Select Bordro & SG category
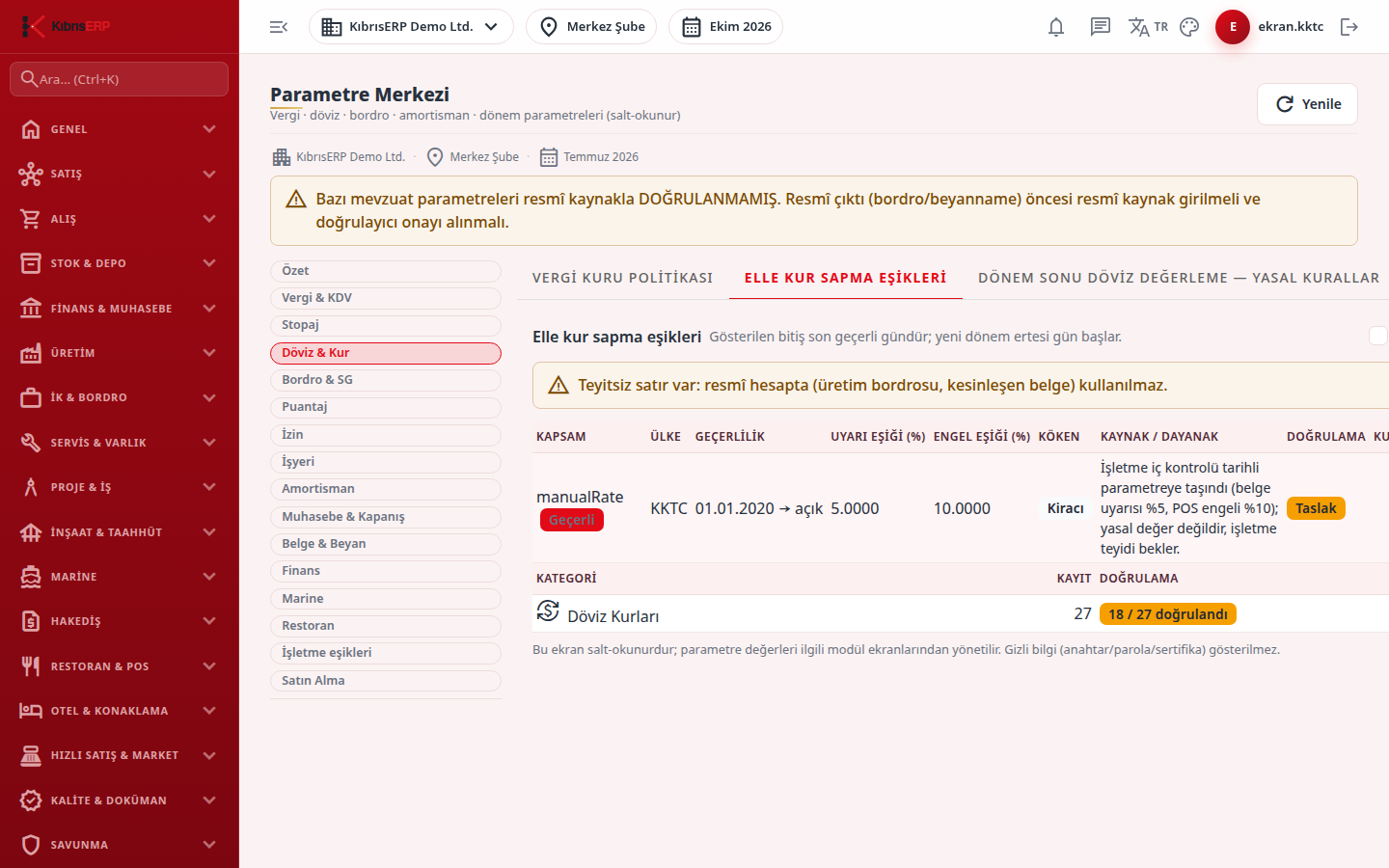 [x=386, y=380]
